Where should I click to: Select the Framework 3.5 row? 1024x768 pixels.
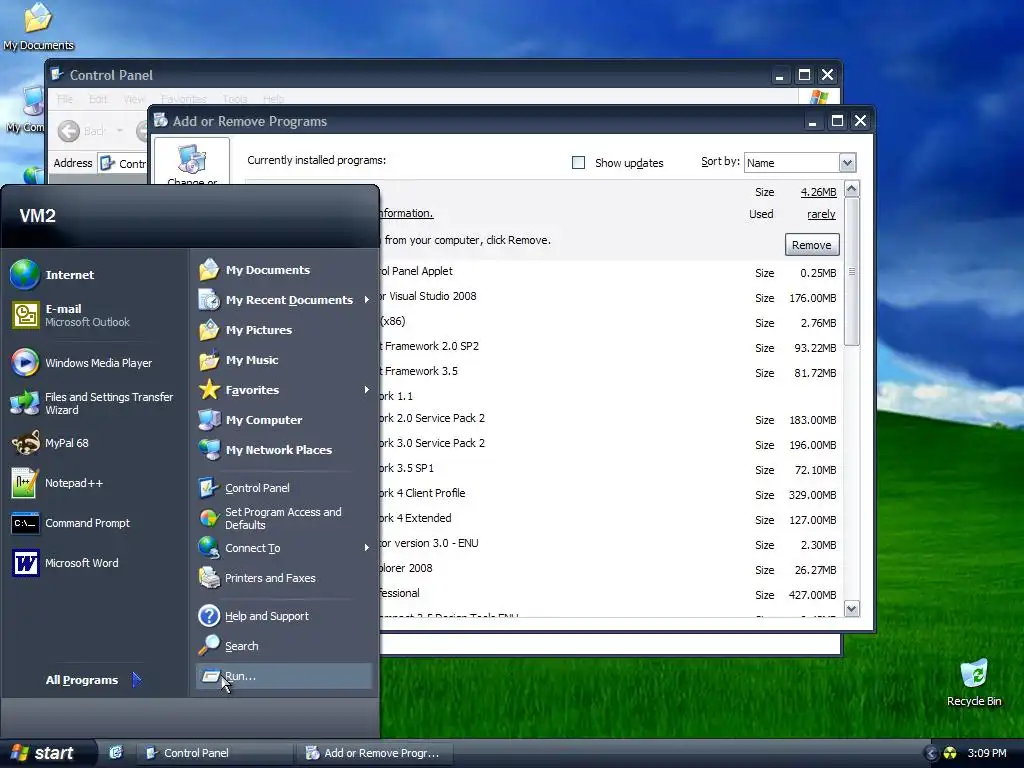tap(611, 372)
